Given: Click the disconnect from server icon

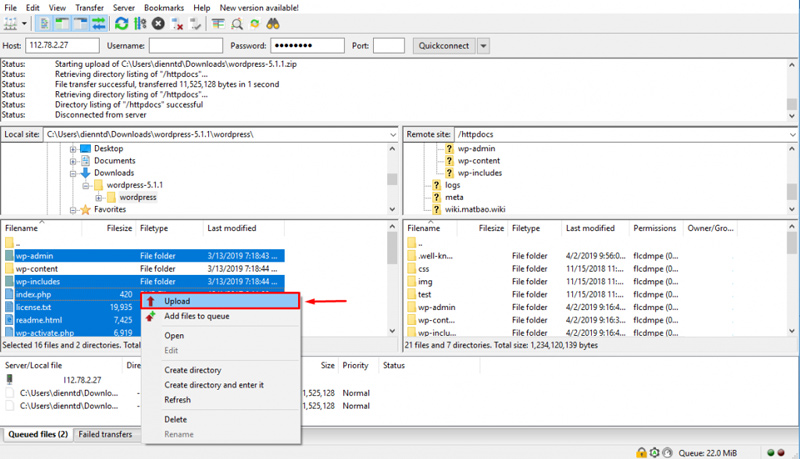Looking at the screenshot, I should (x=177, y=23).
